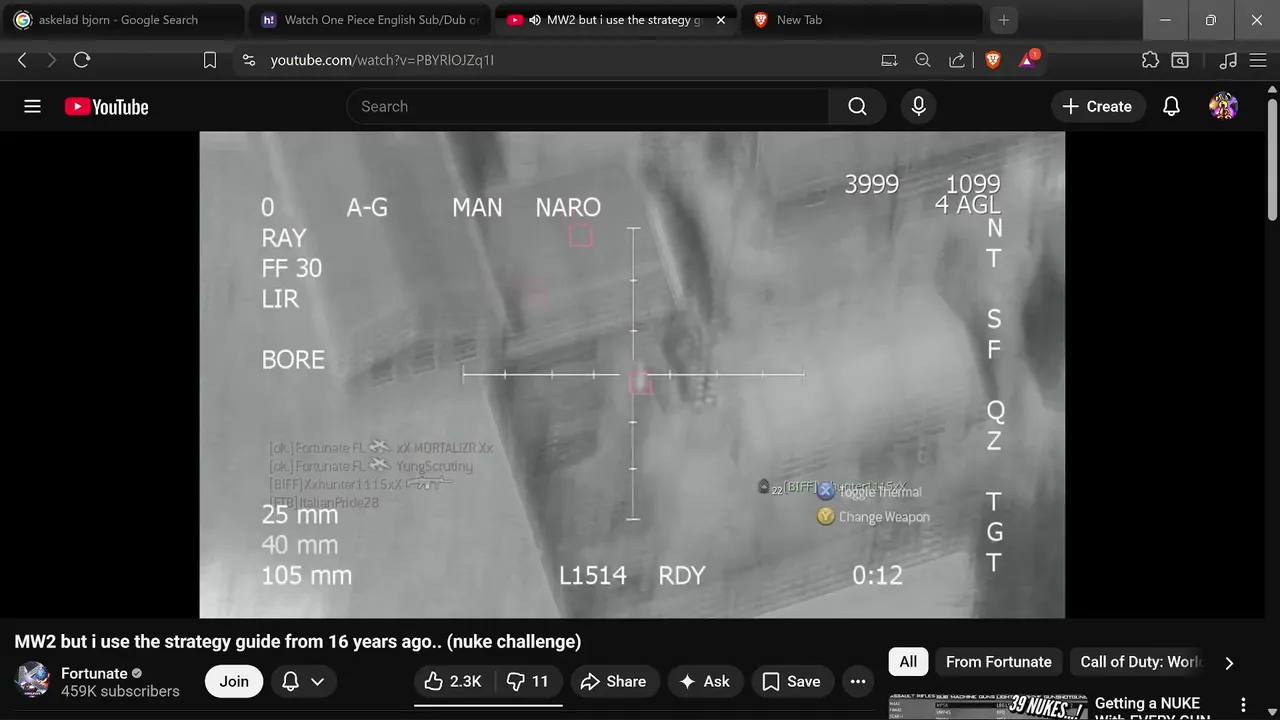Viewport: 1280px width, 720px height.
Task: Open more video actions ellipsis
Action: [858, 681]
